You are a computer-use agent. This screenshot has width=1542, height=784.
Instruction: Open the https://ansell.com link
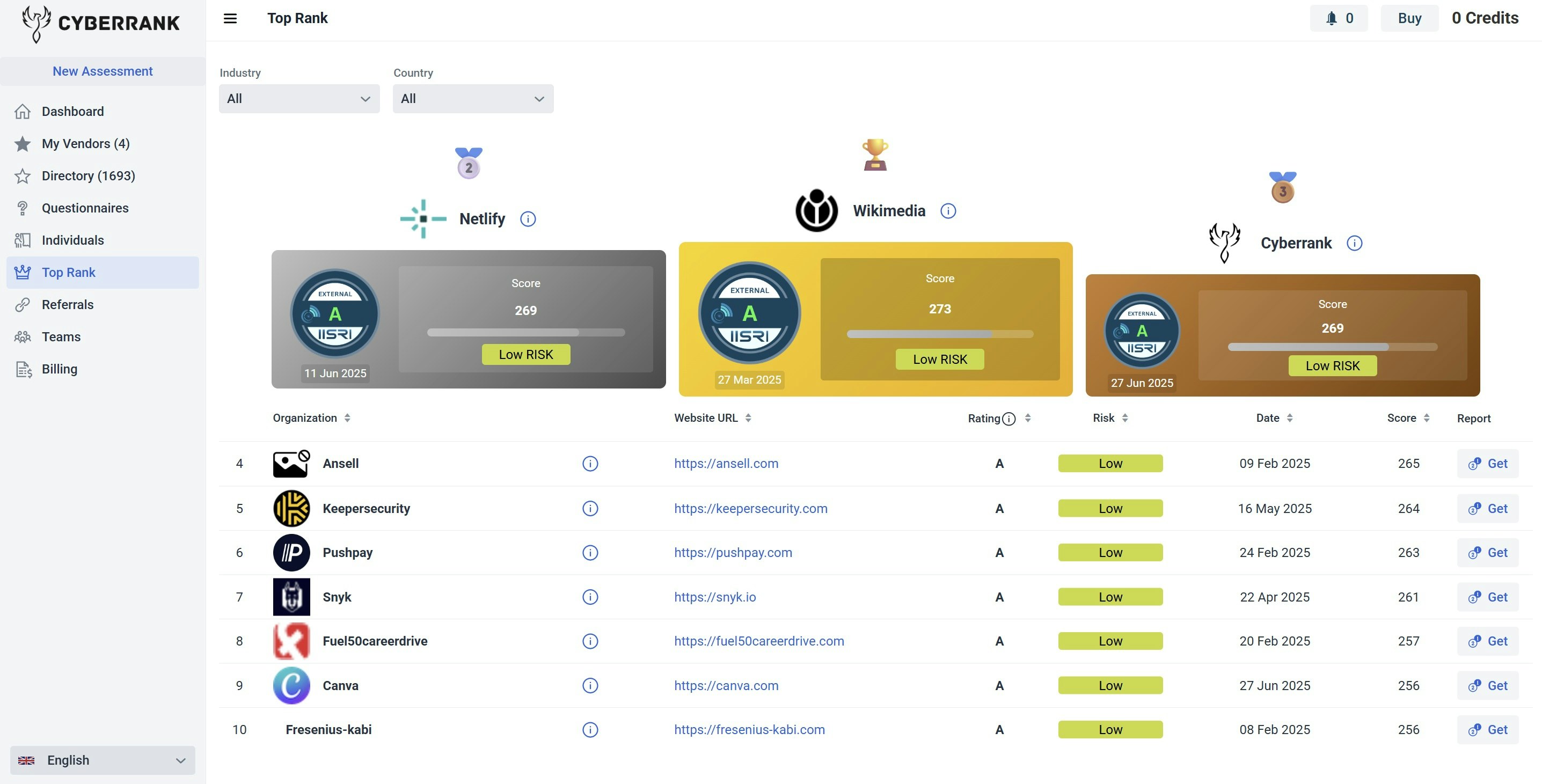point(726,464)
